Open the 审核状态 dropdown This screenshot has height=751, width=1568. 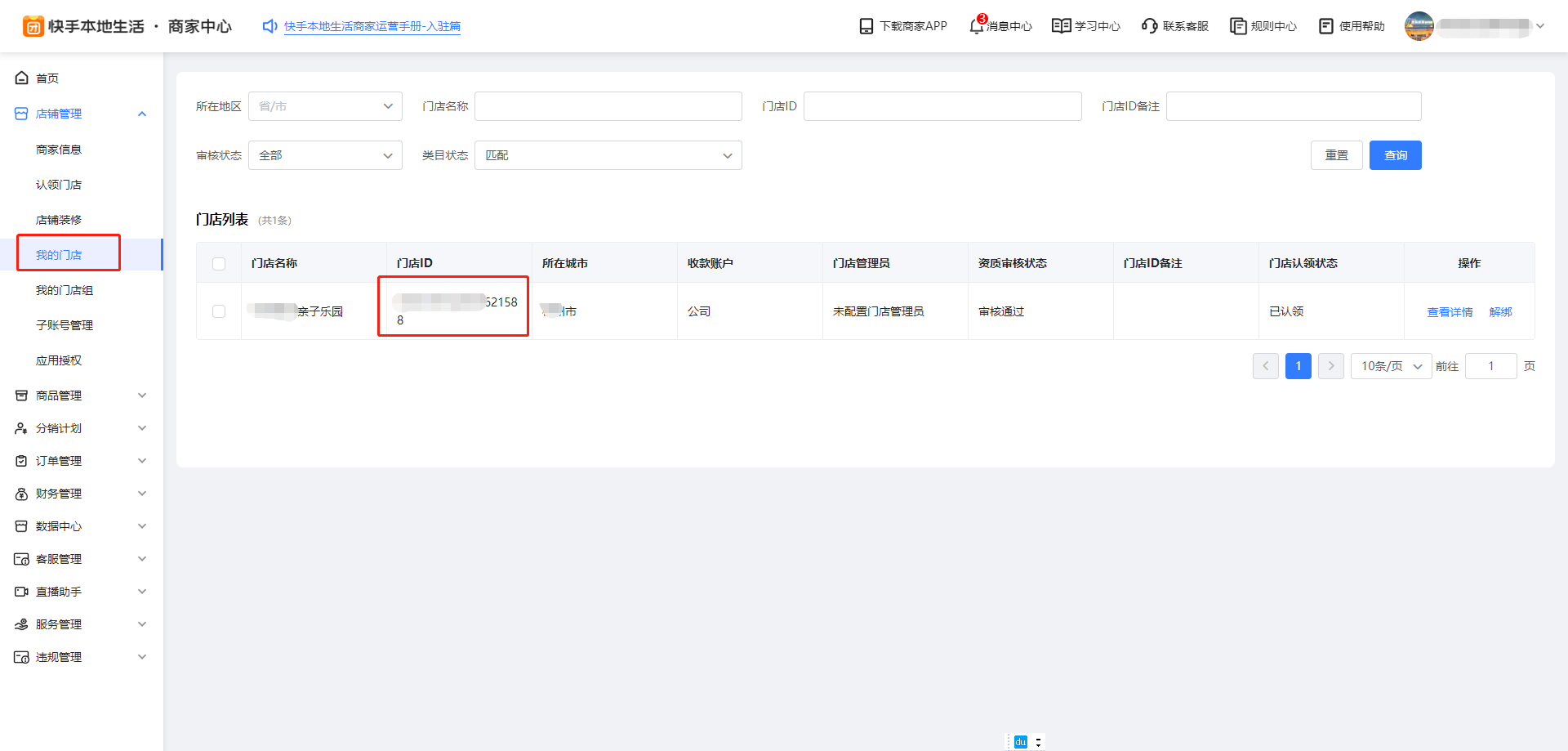pyautogui.click(x=325, y=155)
